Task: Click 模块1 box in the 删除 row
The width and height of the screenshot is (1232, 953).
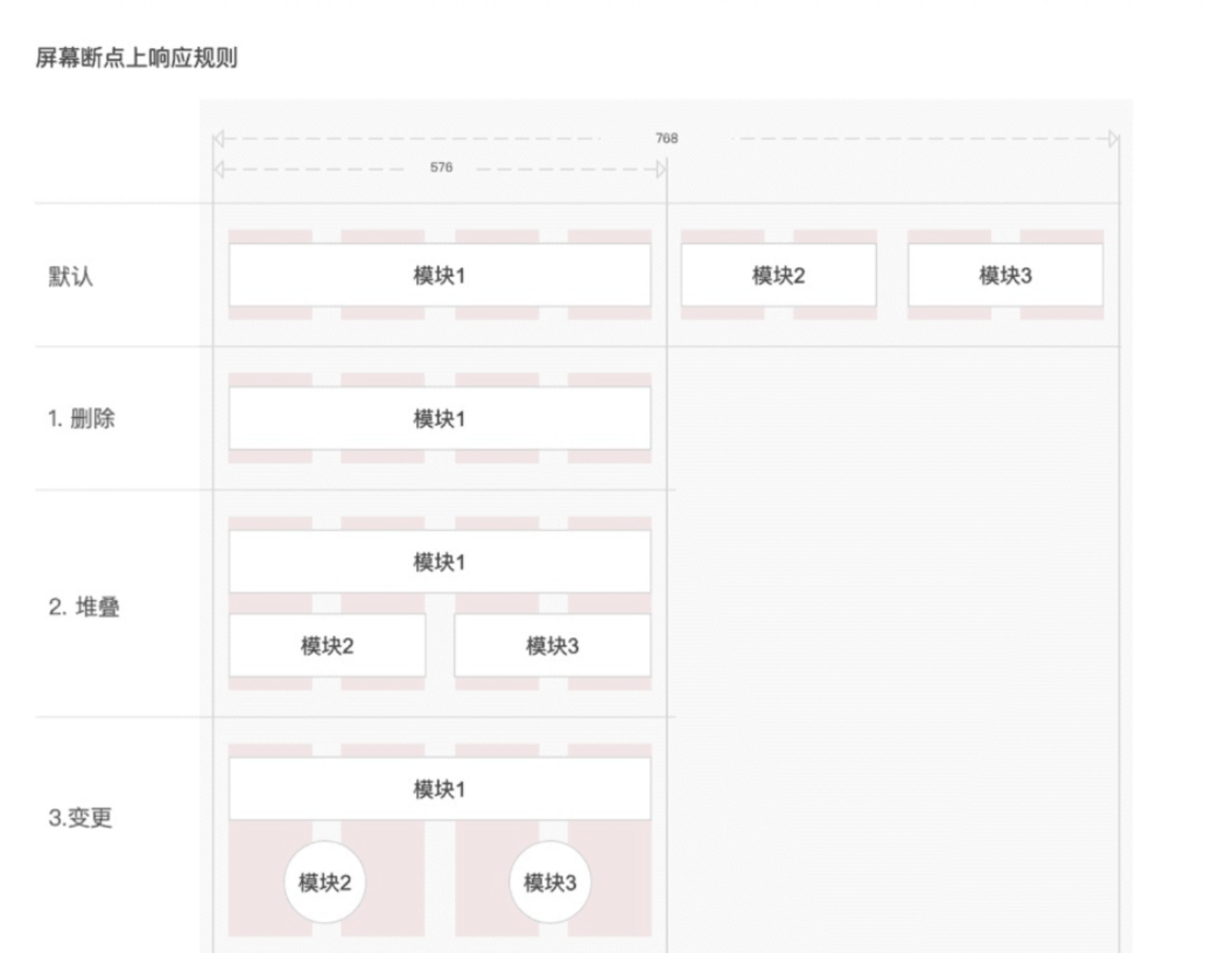Action: point(440,419)
